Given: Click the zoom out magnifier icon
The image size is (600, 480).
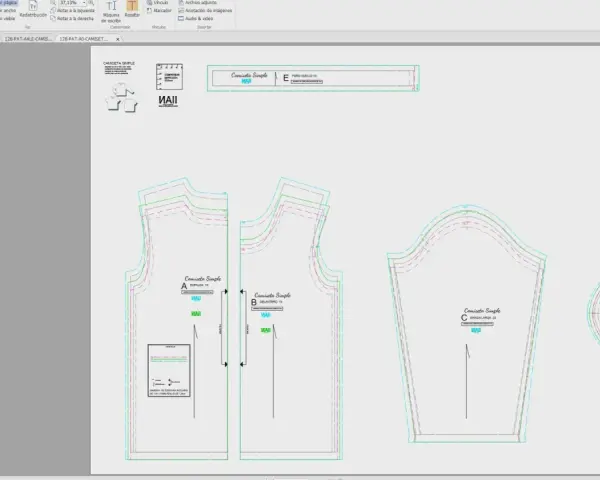Looking at the screenshot, I should 53,3.
